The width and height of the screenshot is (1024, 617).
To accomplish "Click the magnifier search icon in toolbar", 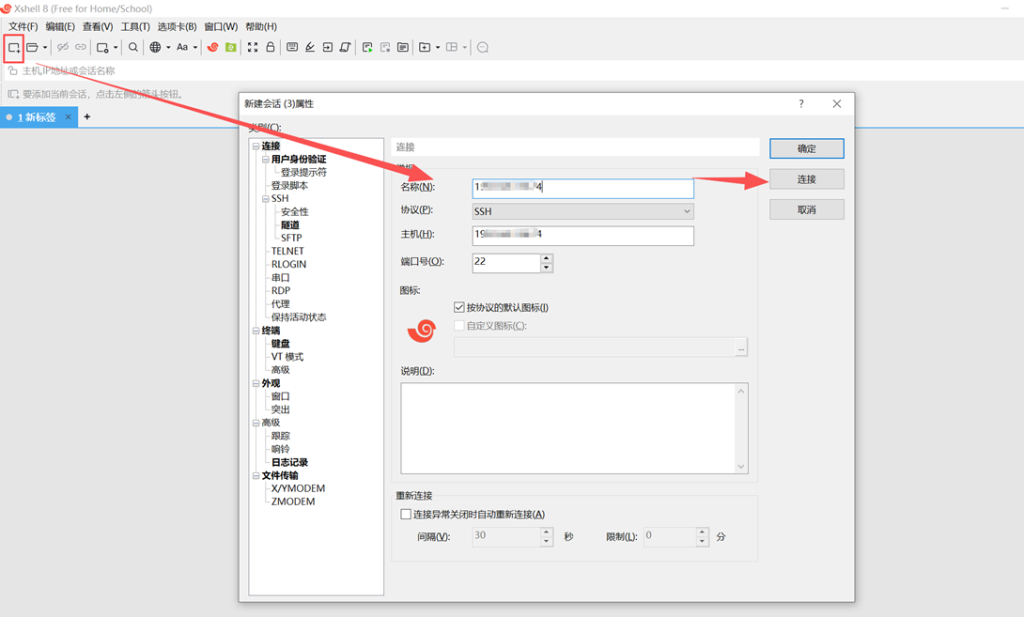I will point(133,47).
